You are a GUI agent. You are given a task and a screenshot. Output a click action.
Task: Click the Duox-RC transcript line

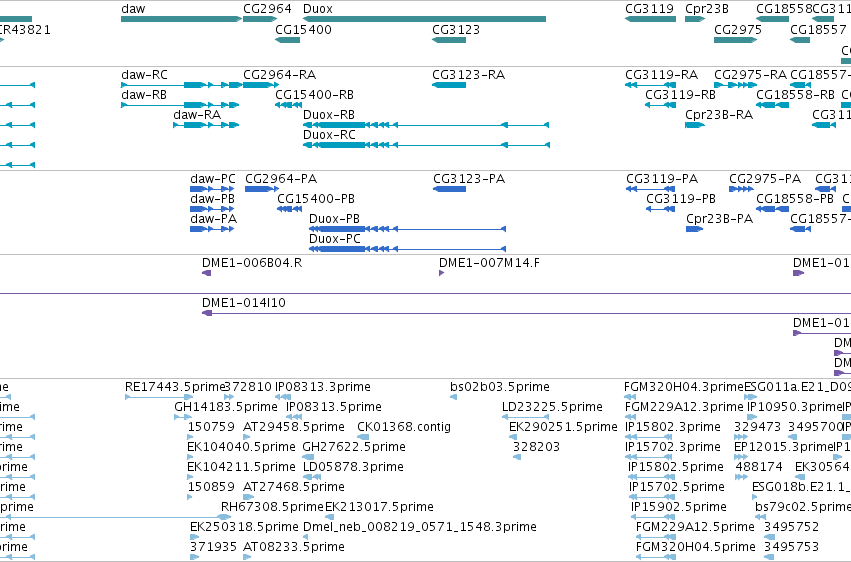[426, 145]
